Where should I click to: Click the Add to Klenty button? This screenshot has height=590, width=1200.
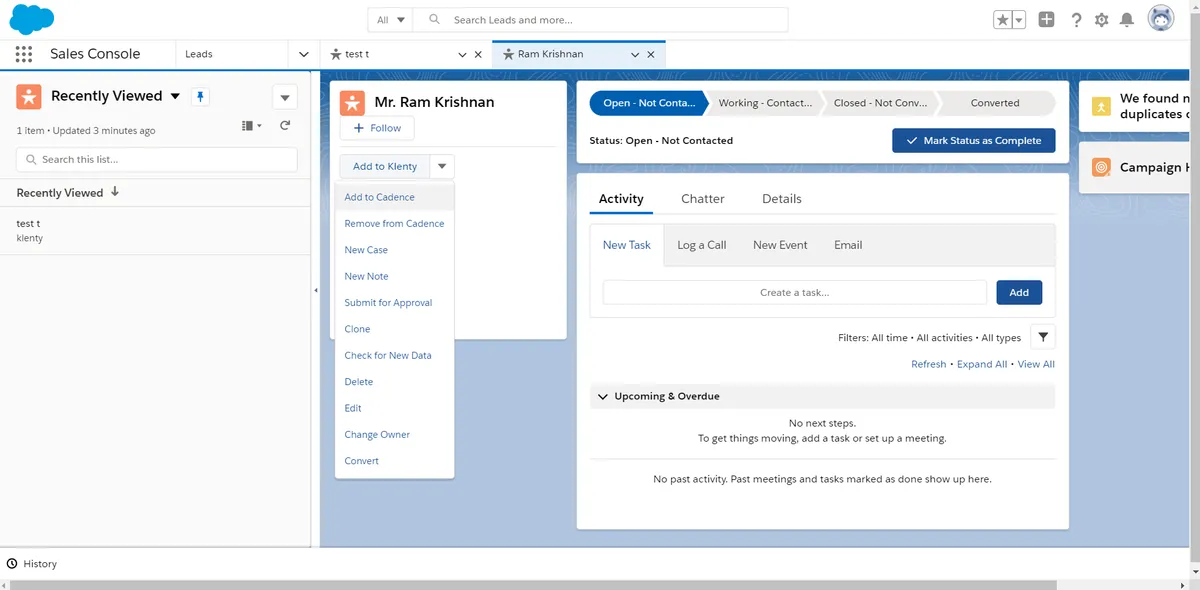coord(385,167)
